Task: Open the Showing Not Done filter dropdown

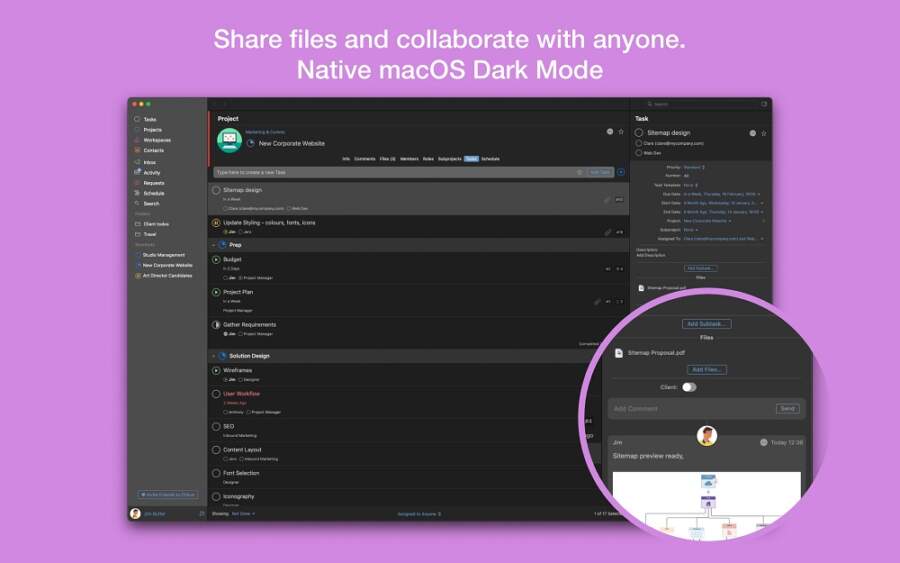Action: pos(243,514)
